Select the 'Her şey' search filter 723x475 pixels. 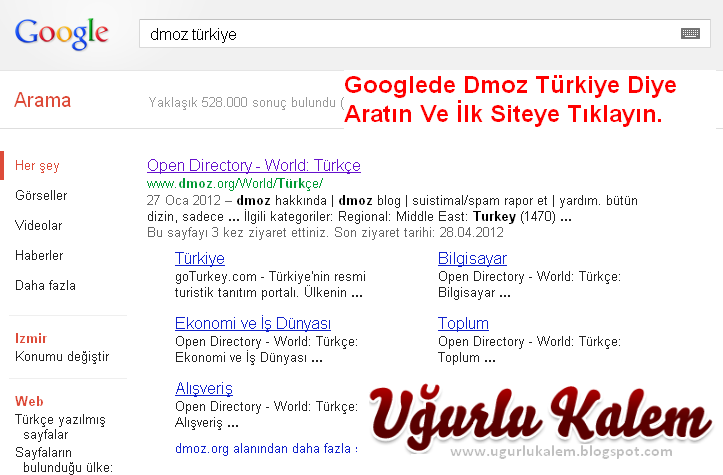tap(37, 166)
